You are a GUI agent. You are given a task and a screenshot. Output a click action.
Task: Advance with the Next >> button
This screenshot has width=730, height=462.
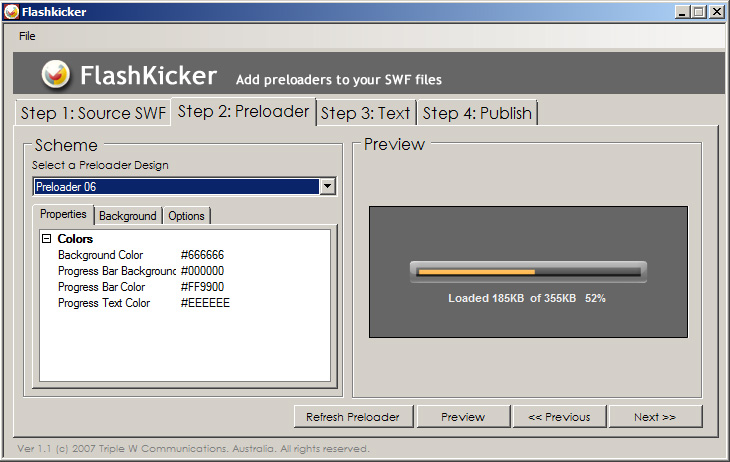(x=655, y=417)
